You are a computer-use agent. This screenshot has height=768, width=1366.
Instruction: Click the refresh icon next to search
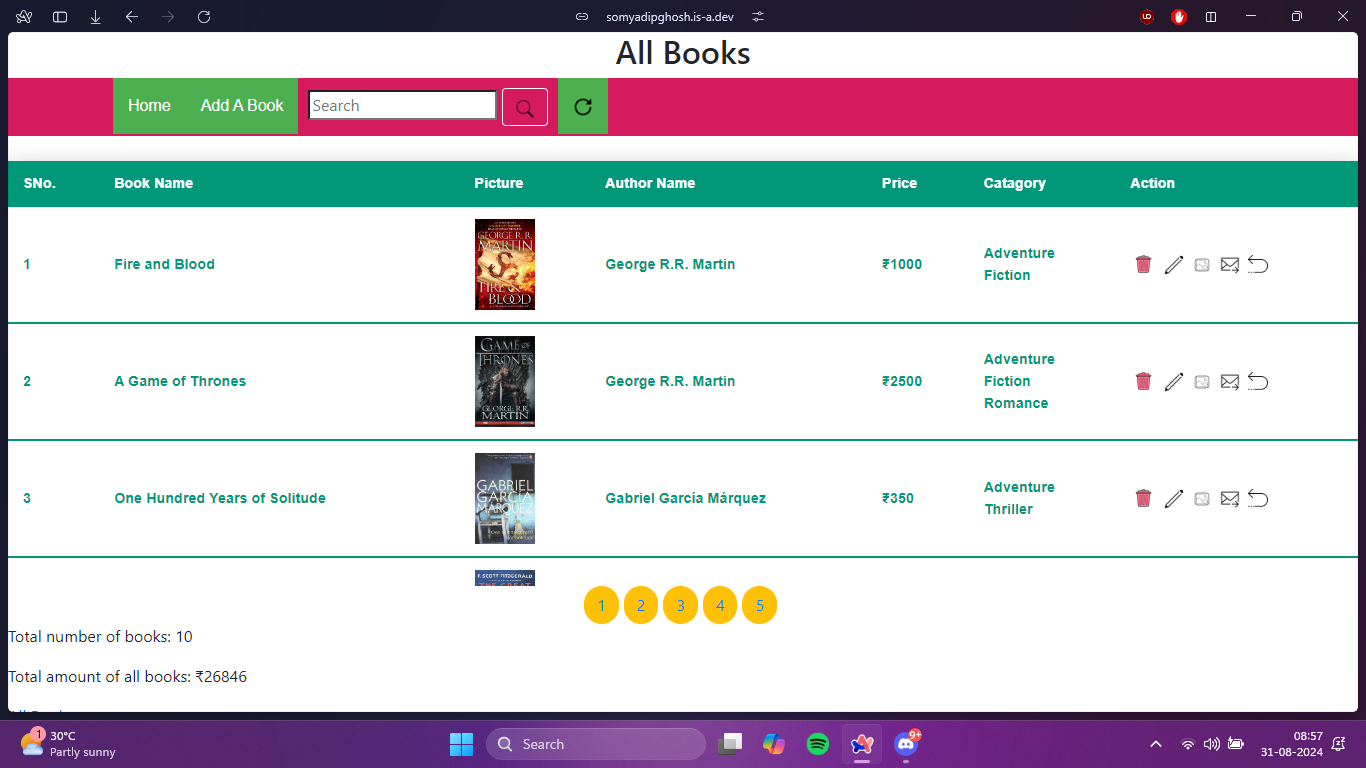click(582, 106)
